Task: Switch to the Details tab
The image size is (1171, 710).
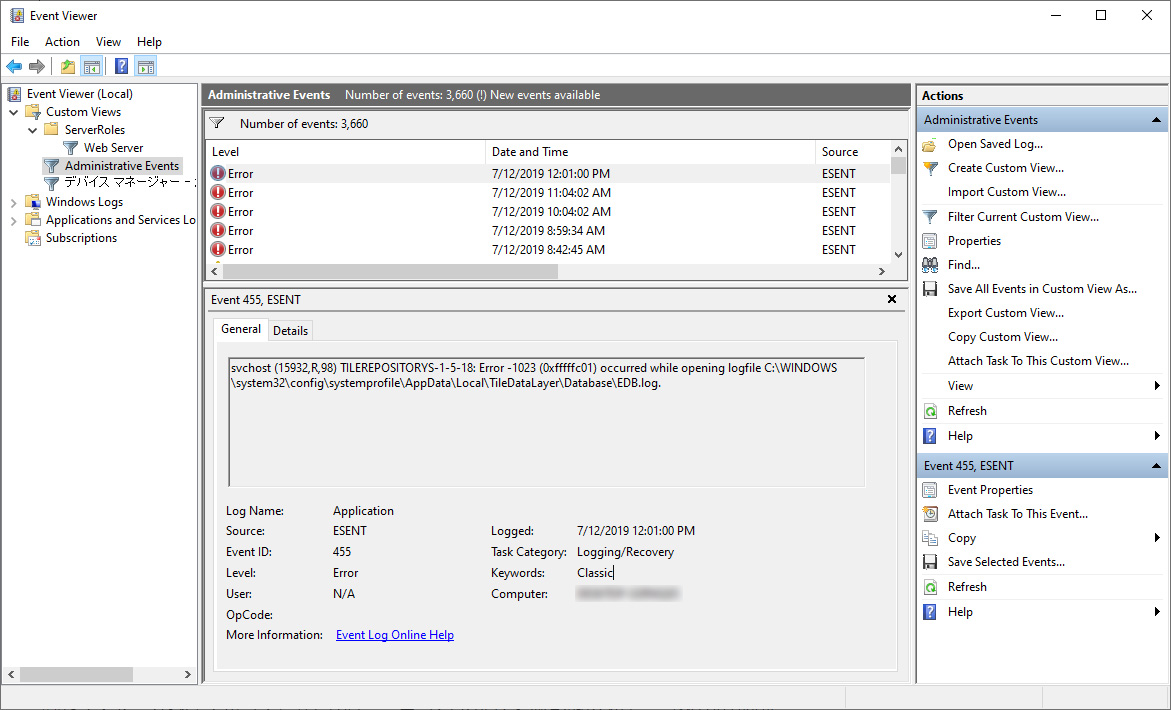Action: [x=290, y=330]
